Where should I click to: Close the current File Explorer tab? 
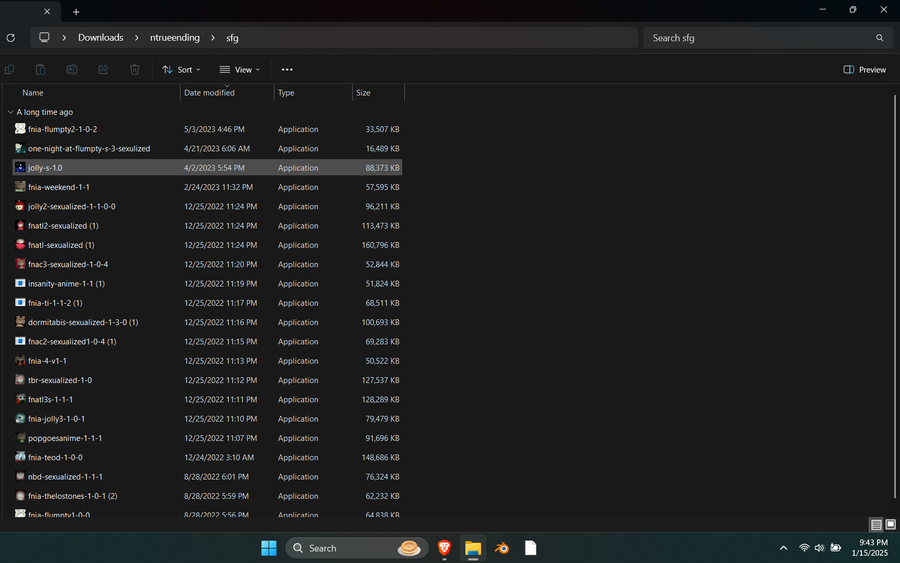(x=47, y=11)
